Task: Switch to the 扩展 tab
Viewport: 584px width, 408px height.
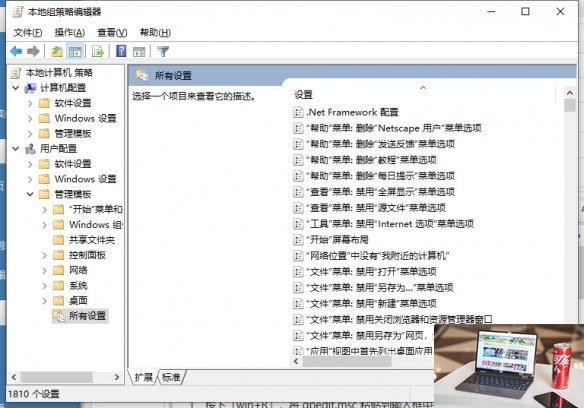Action: [x=143, y=377]
